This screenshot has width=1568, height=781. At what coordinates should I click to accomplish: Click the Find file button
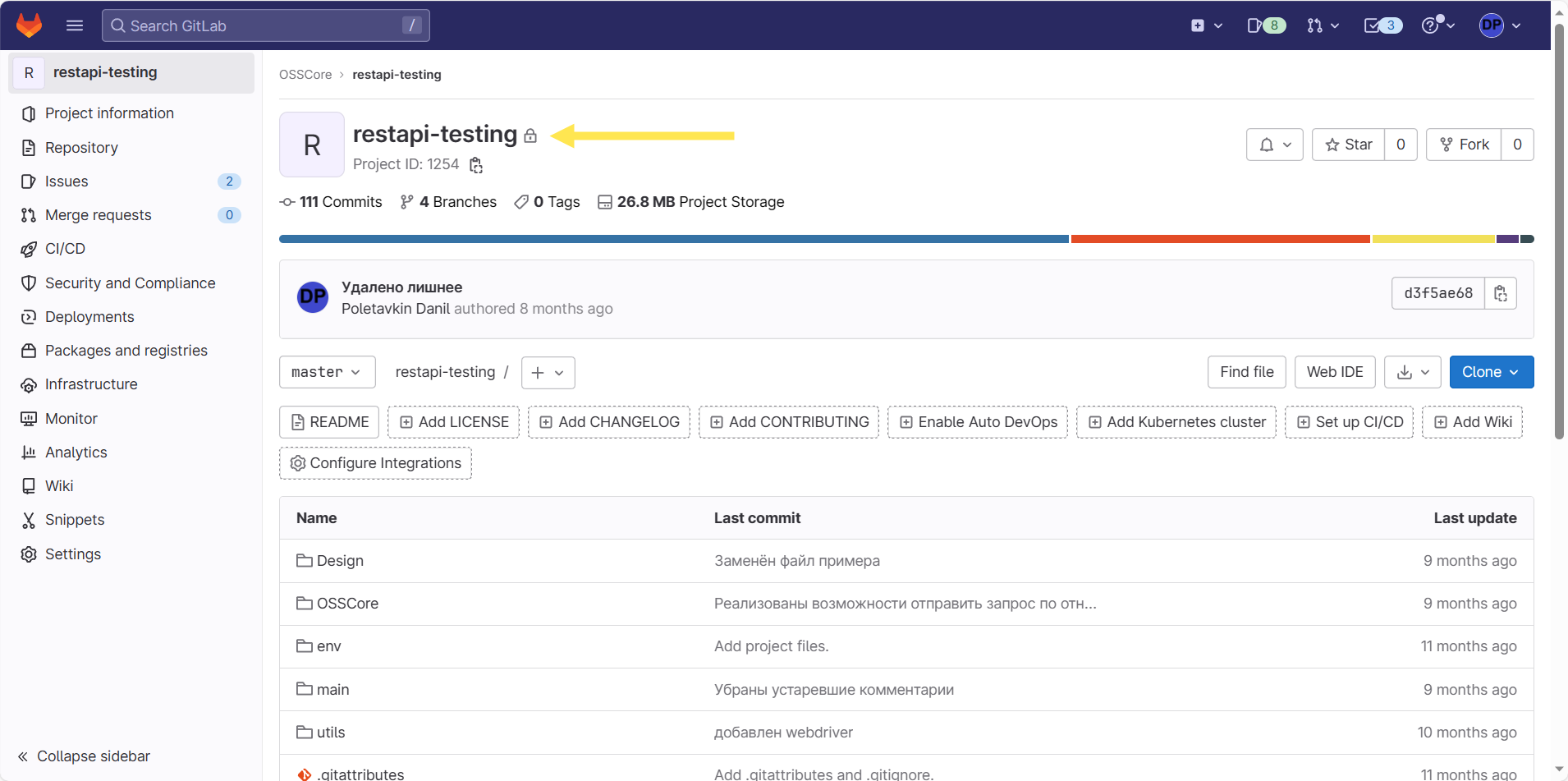coord(1247,372)
